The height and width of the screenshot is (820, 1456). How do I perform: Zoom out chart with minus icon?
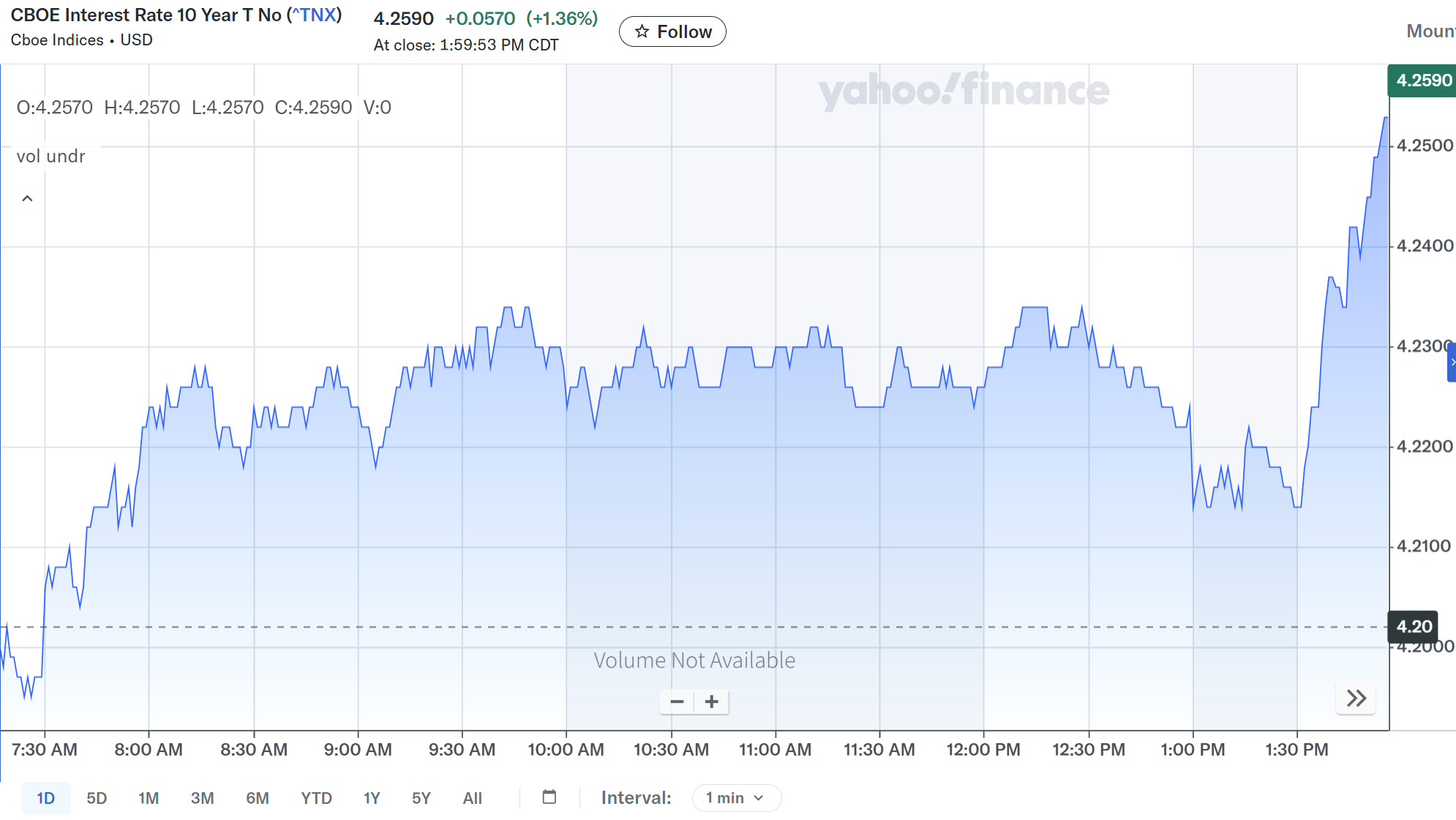click(677, 702)
